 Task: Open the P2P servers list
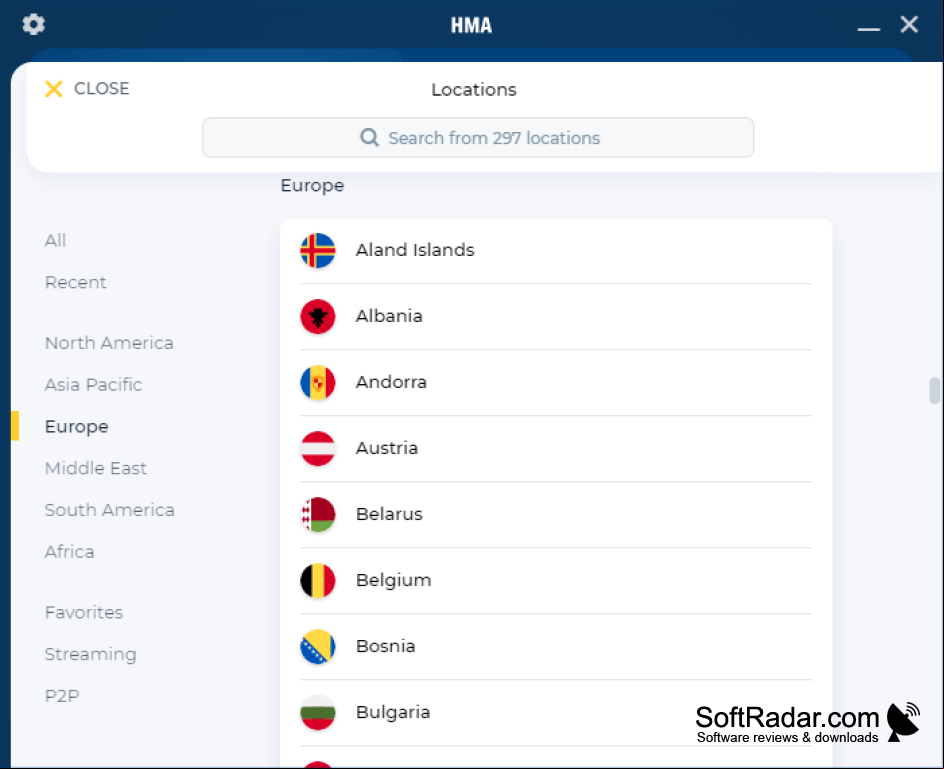coord(62,696)
